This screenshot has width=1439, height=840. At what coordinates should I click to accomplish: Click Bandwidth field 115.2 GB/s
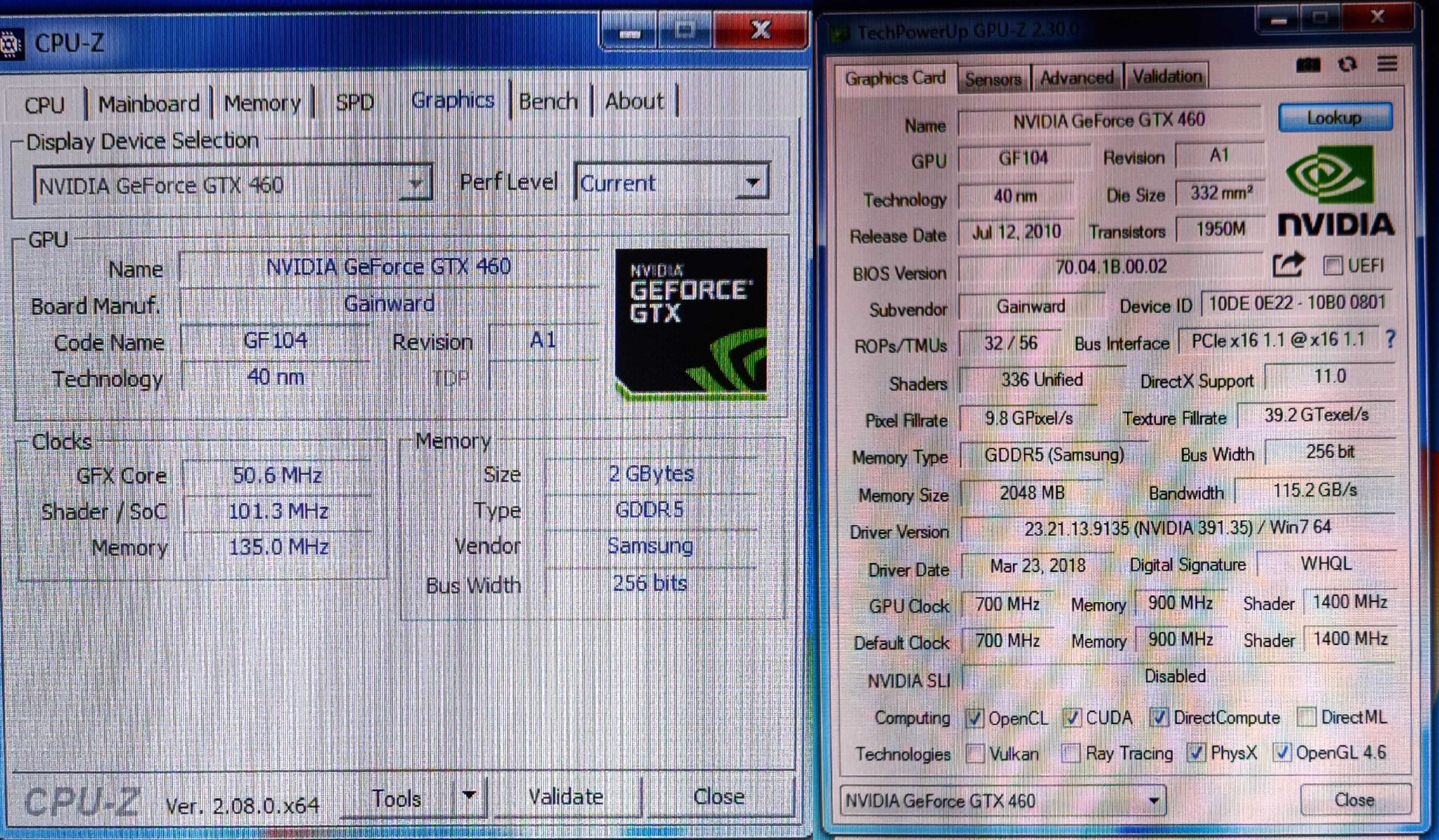pyautogui.click(x=1315, y=490)
